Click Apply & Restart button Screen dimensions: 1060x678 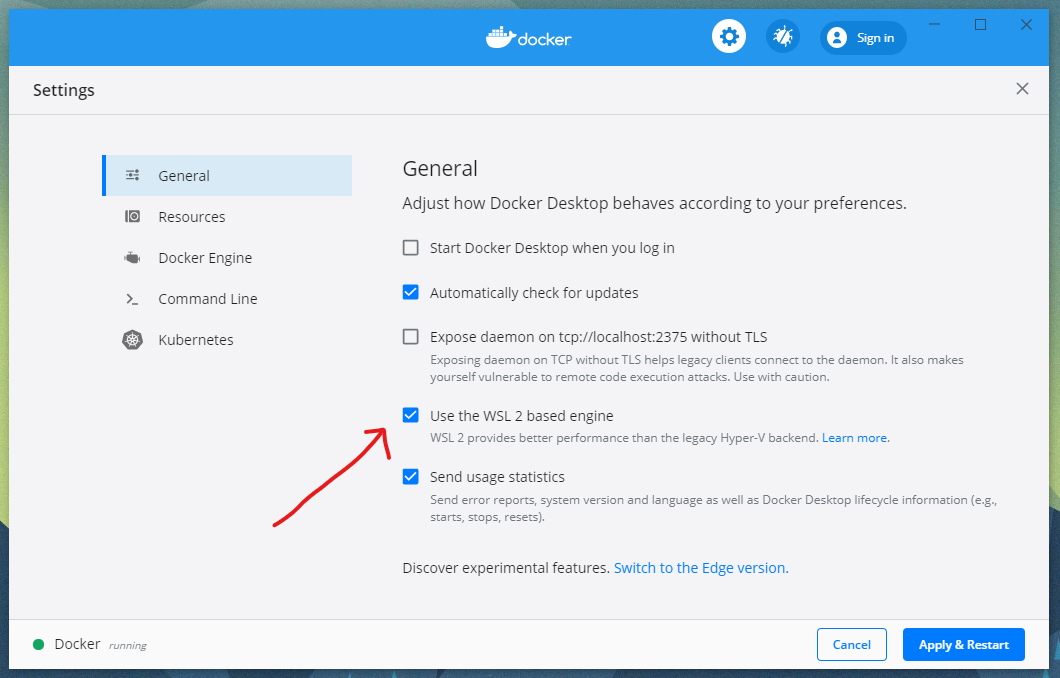coord(964,645)
